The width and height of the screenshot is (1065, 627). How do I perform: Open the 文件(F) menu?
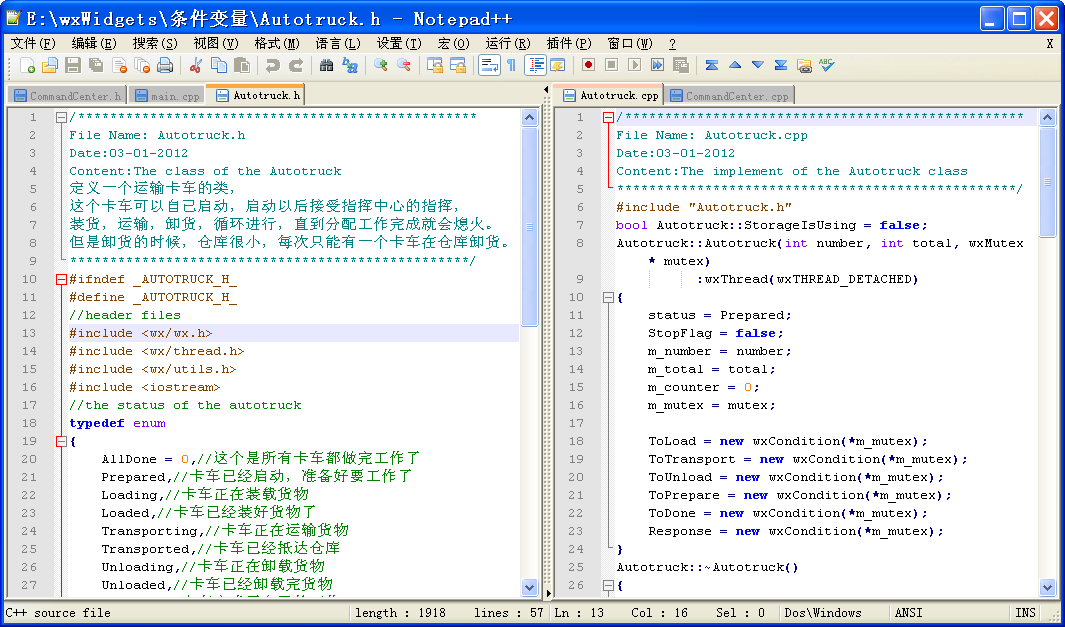pos(33,43)
